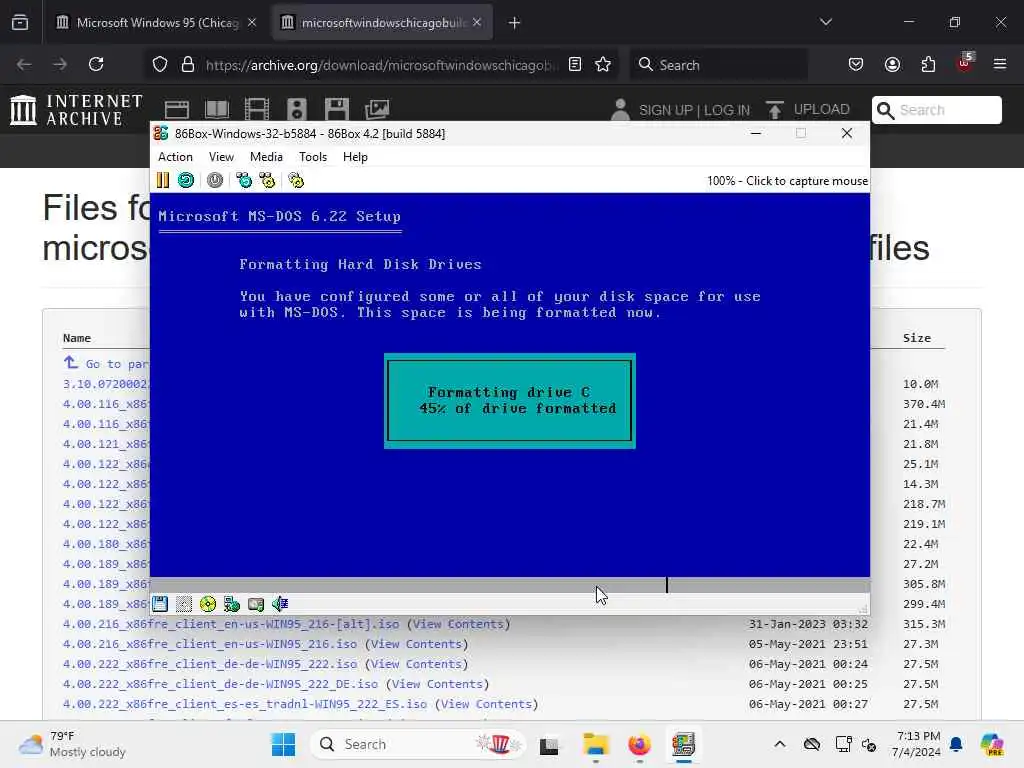This screenshot has height=768, width=1024.
Task: Go back in the browser
Action: pyautogui.click(x=24, y=64)
